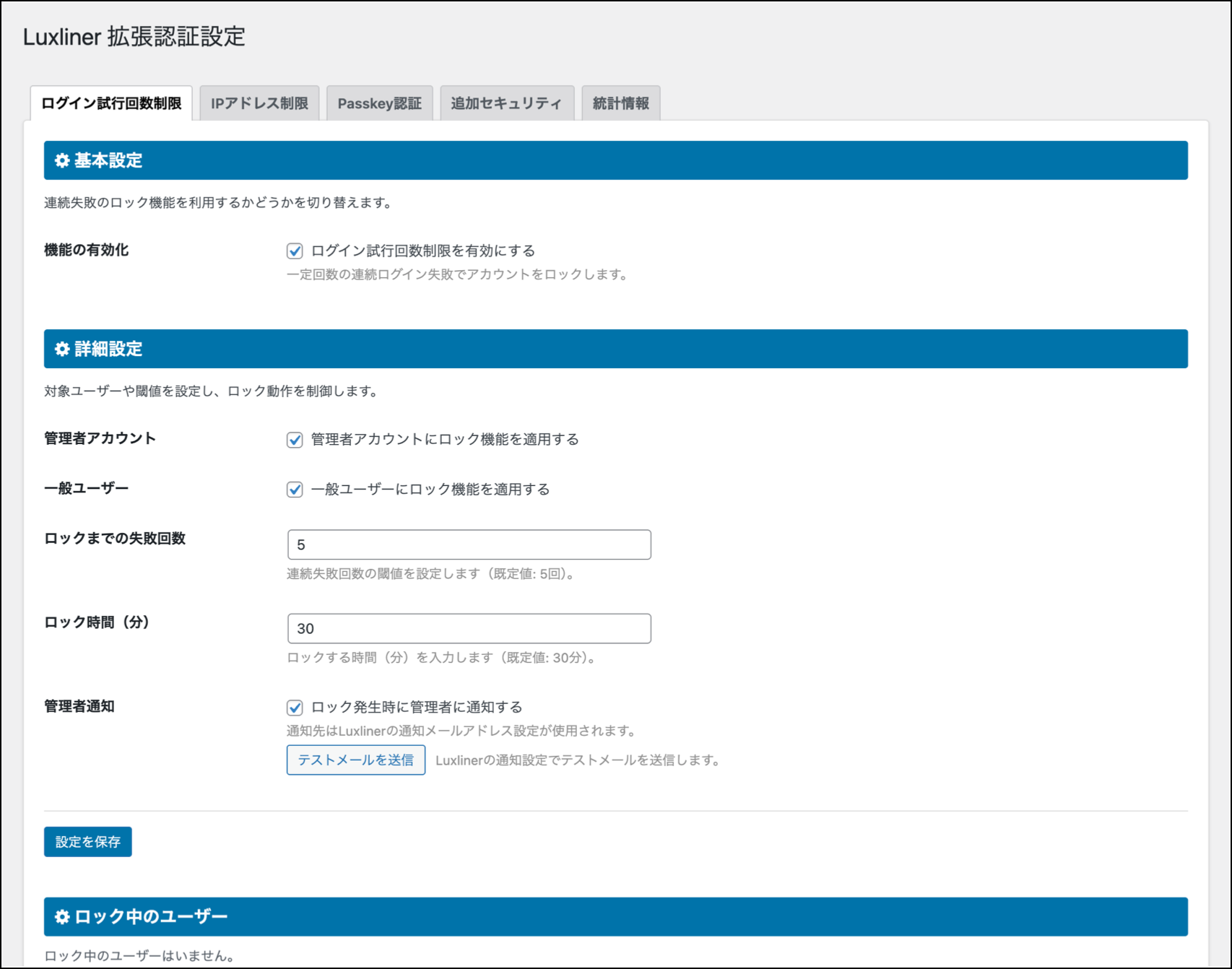Turn off ロック発生時に管理者に通知する checkbox
Screen dimensions: 1232x969
295,708
